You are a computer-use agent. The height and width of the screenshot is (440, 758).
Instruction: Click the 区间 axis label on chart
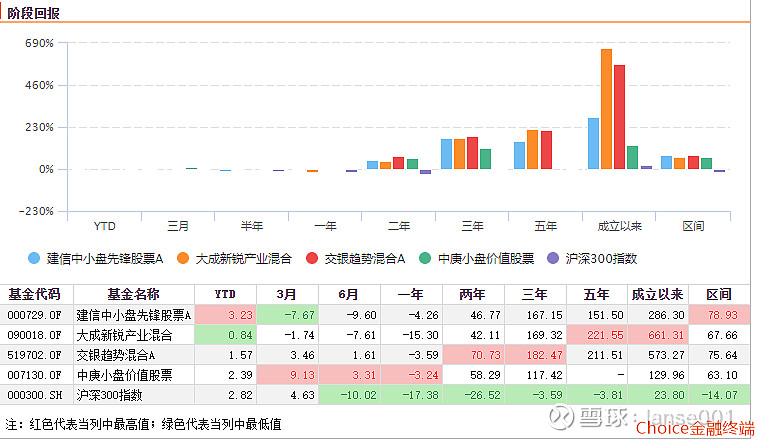(x=693, y=226)
